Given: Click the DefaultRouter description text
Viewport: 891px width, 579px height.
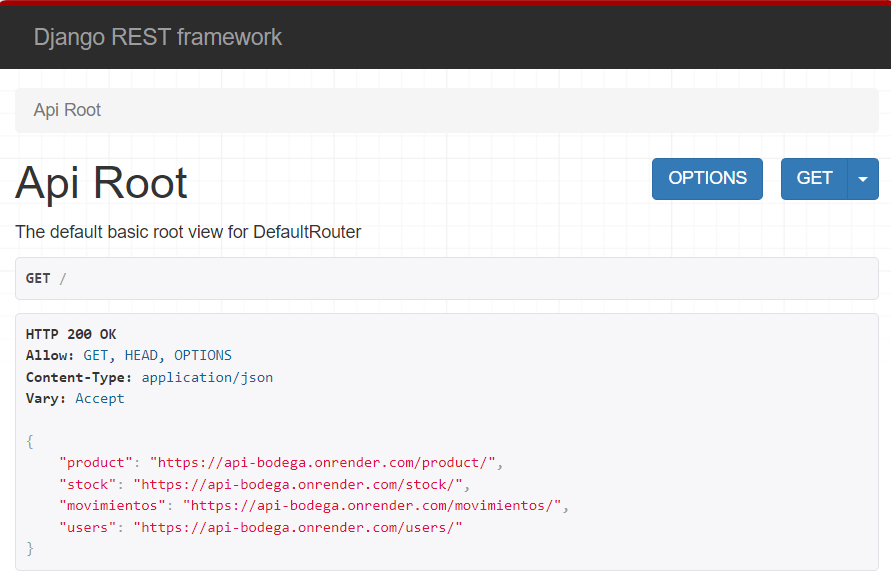Looking at the screenshot, I should coord(188,232).
